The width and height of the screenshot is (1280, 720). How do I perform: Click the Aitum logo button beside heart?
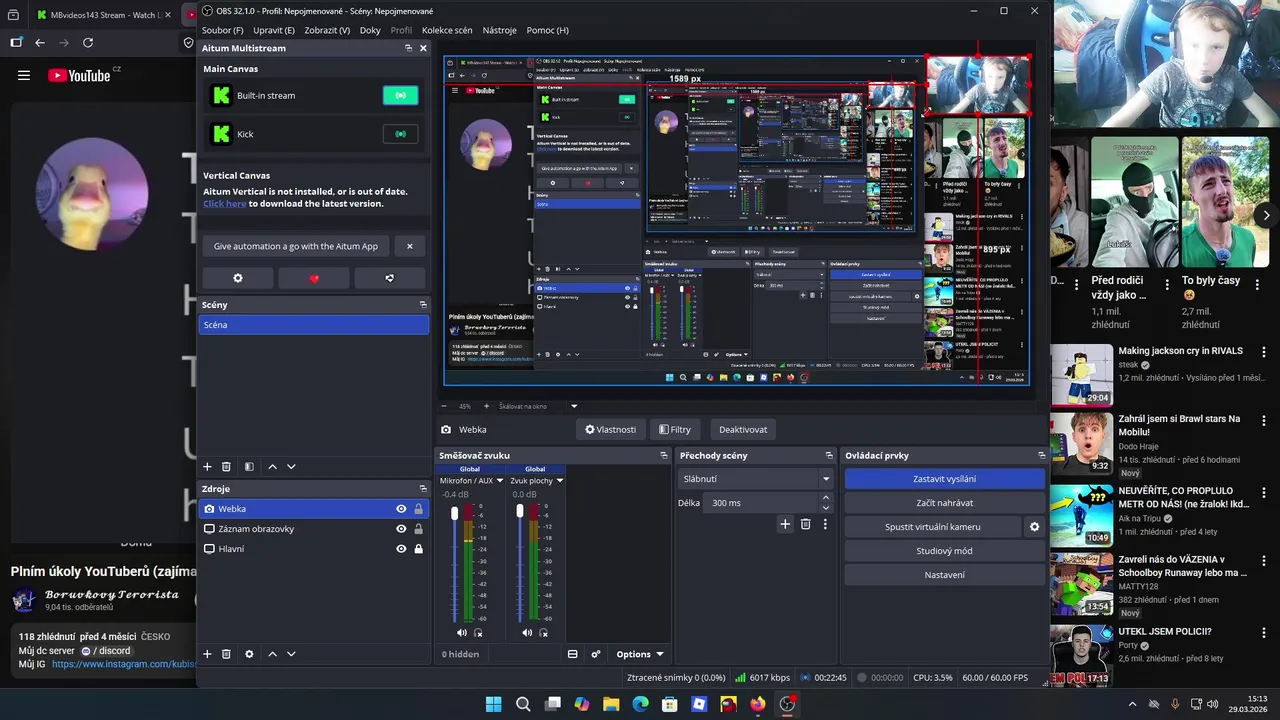390,278
